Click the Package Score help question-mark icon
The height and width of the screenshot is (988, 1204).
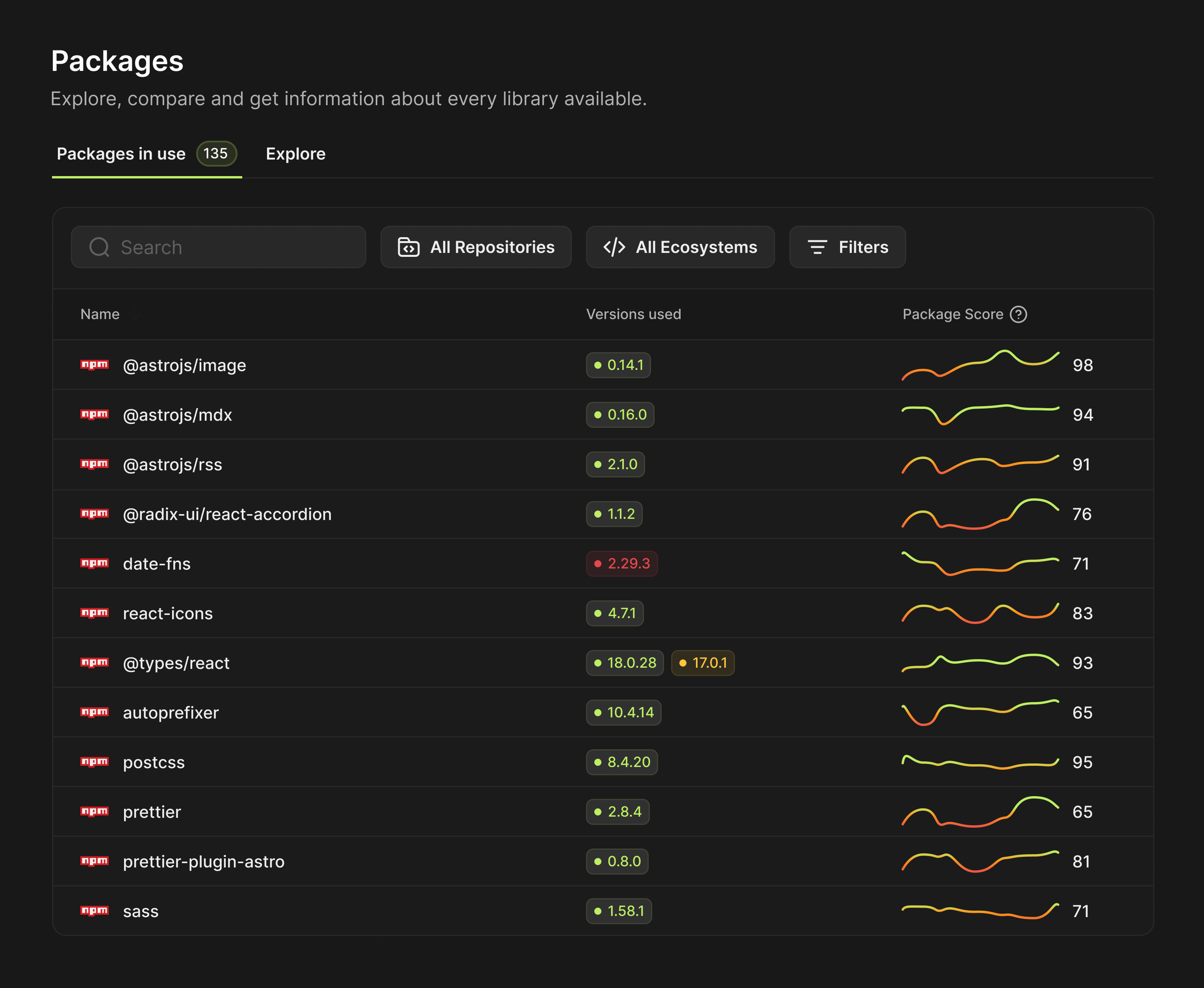(1018, 314)
